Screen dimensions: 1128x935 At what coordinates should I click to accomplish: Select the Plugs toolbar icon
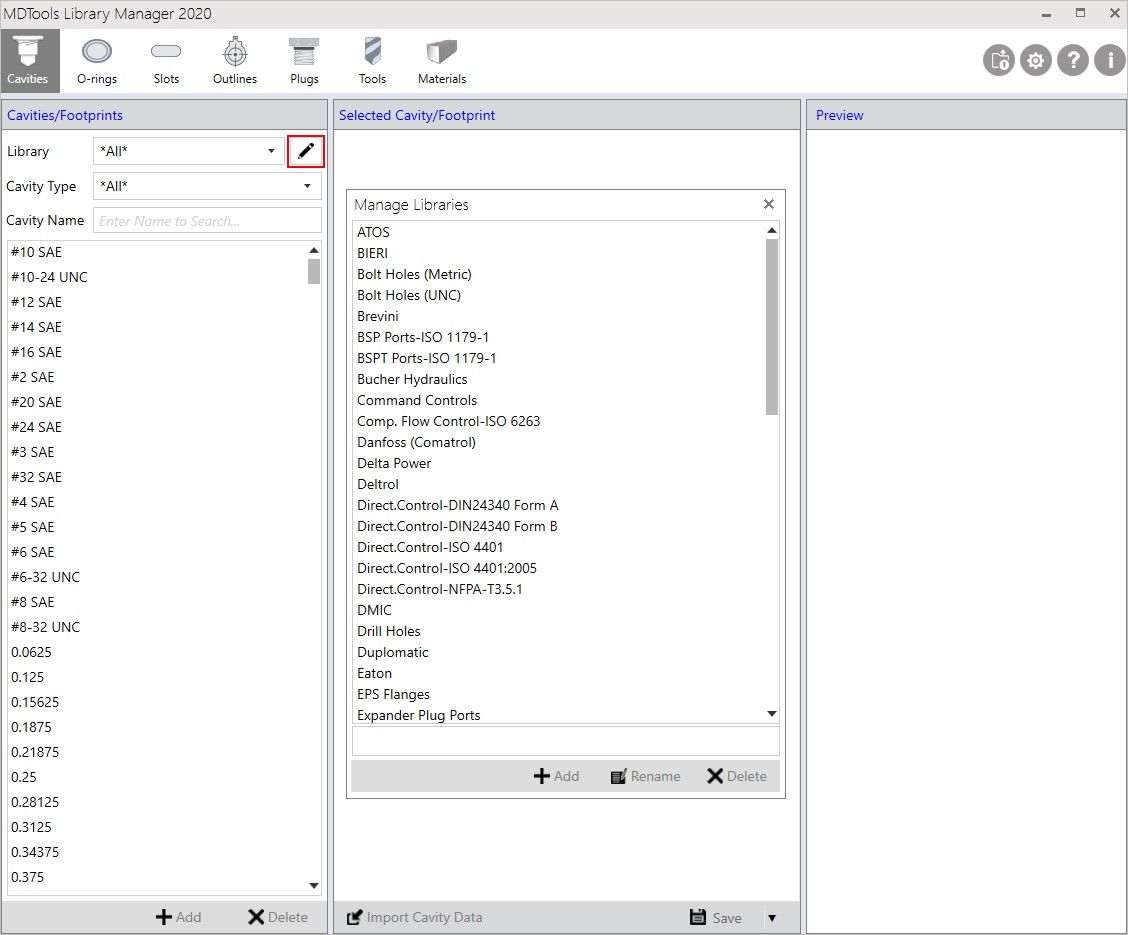click(x=303, y=58)
